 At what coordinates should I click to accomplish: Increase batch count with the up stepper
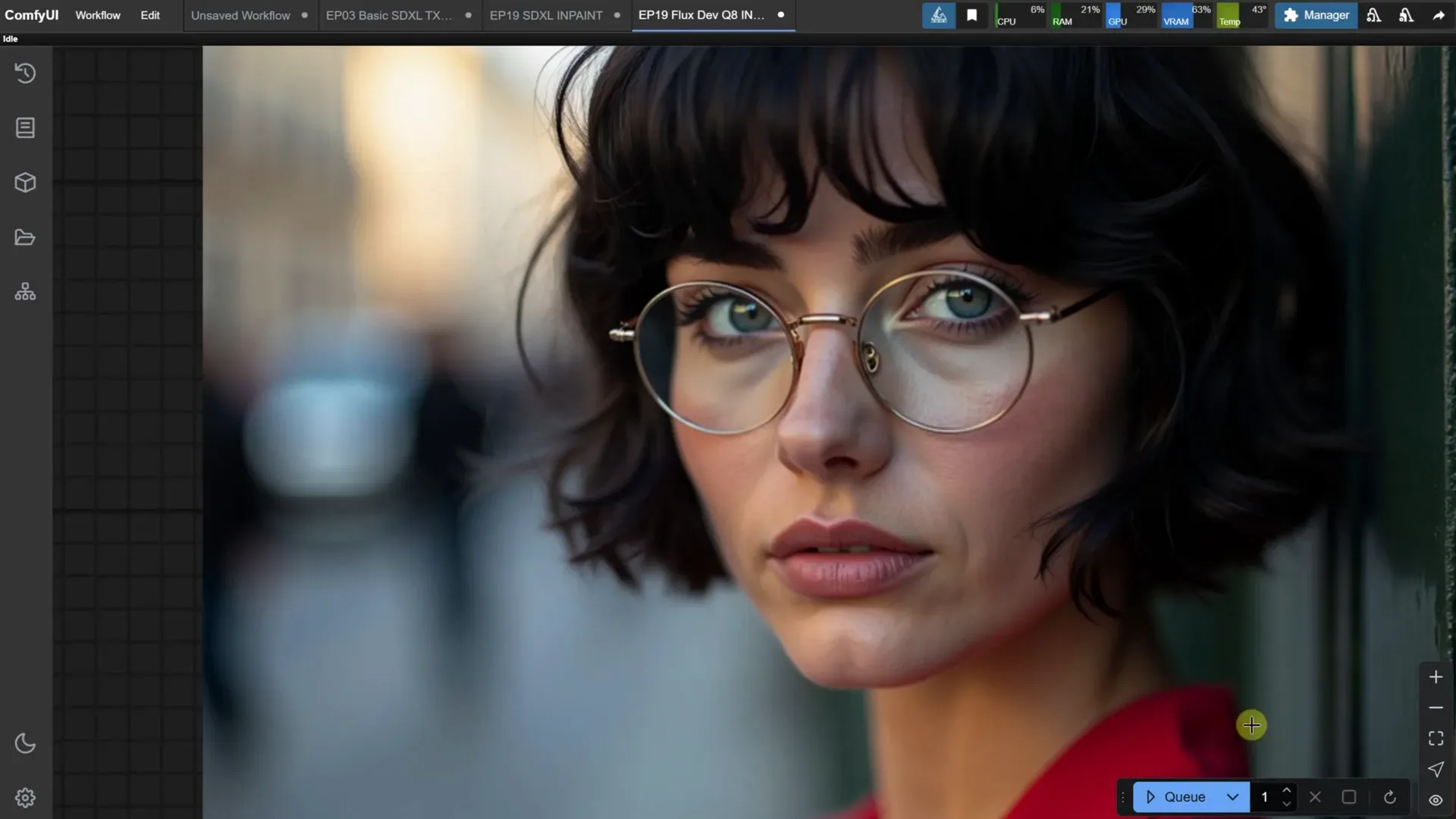1287,791
